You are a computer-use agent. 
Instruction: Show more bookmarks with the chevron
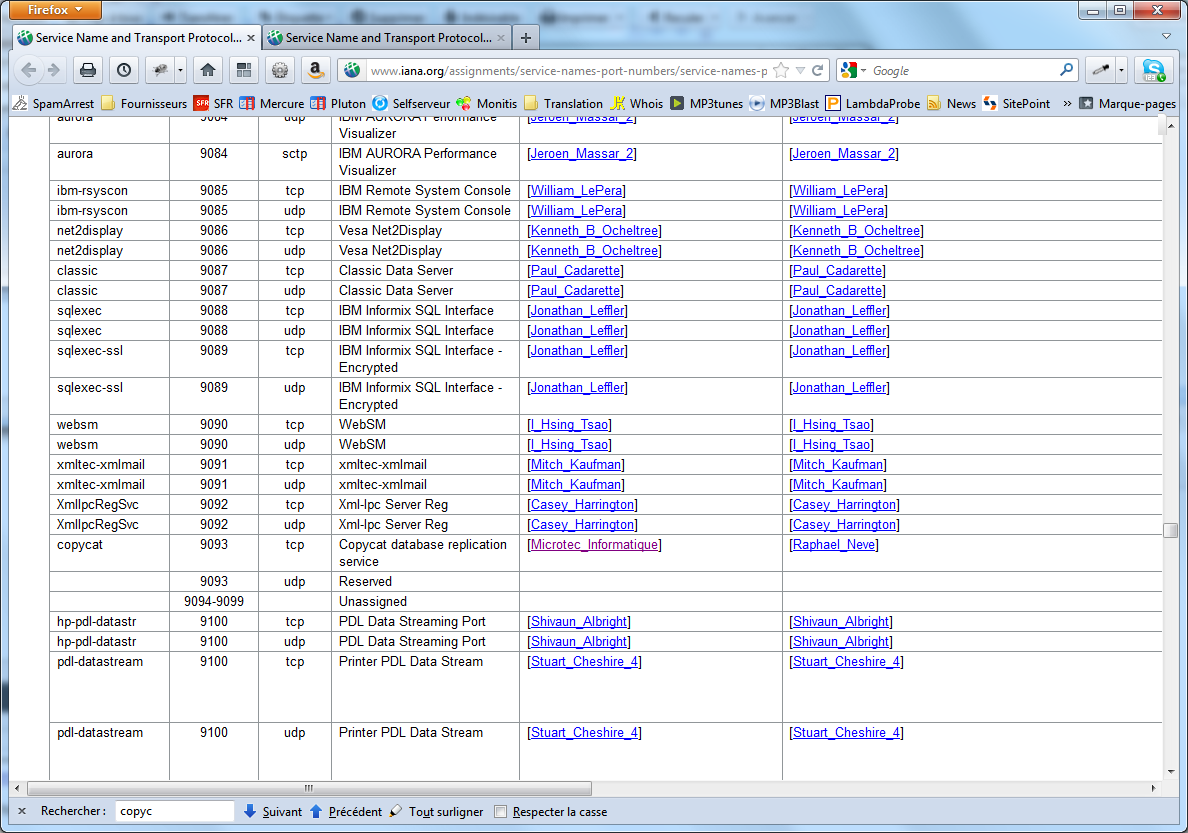point(1067,104)
